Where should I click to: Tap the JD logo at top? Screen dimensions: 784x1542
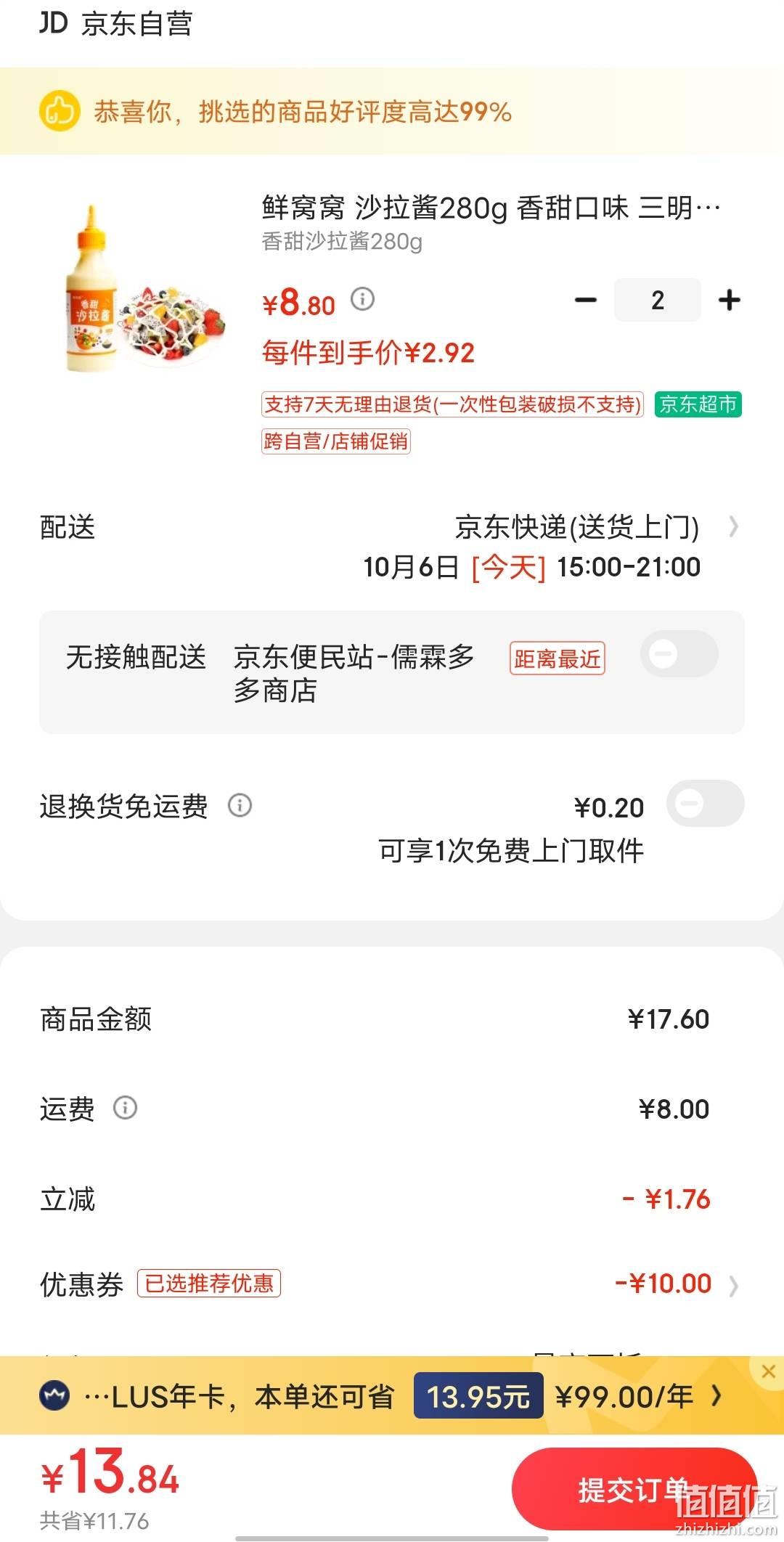(x=53, y=23)
